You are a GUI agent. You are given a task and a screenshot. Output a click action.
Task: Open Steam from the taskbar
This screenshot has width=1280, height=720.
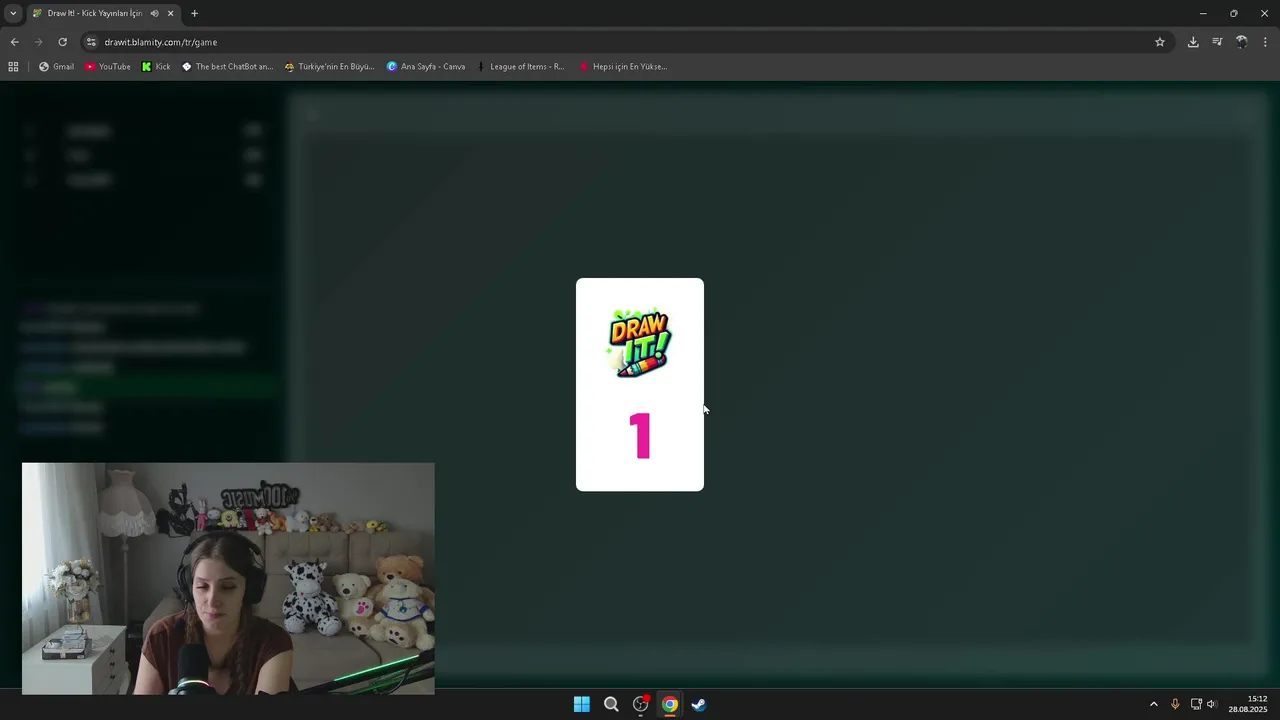[x=699, y=704]
